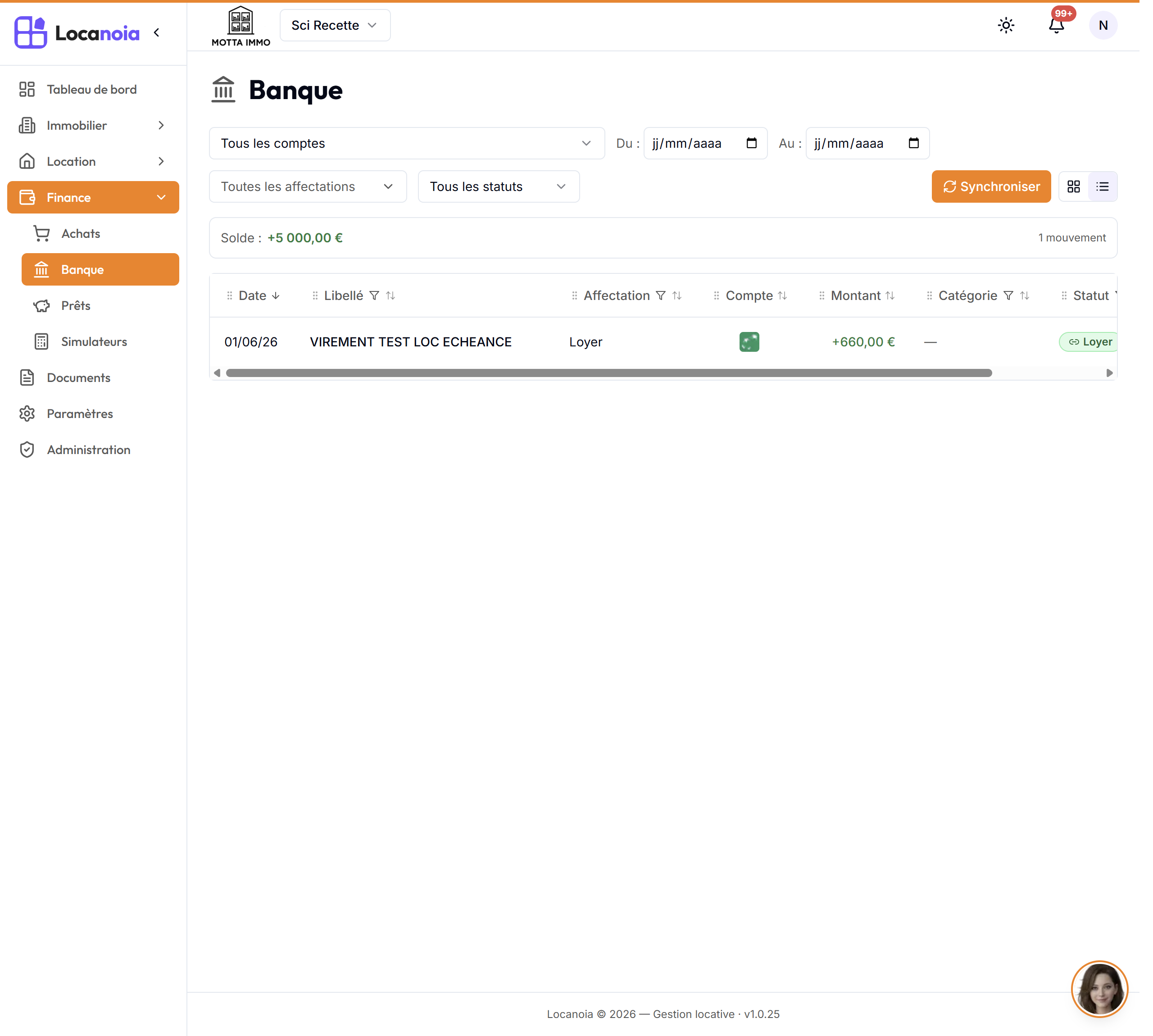Screen dimensions: 1153x1036
Task: Click the Loyer affectation cell
Action: coord(586,342)
